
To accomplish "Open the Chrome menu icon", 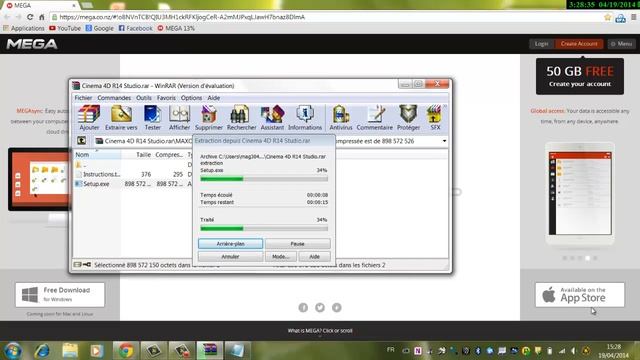I will [x=633, y=17].
